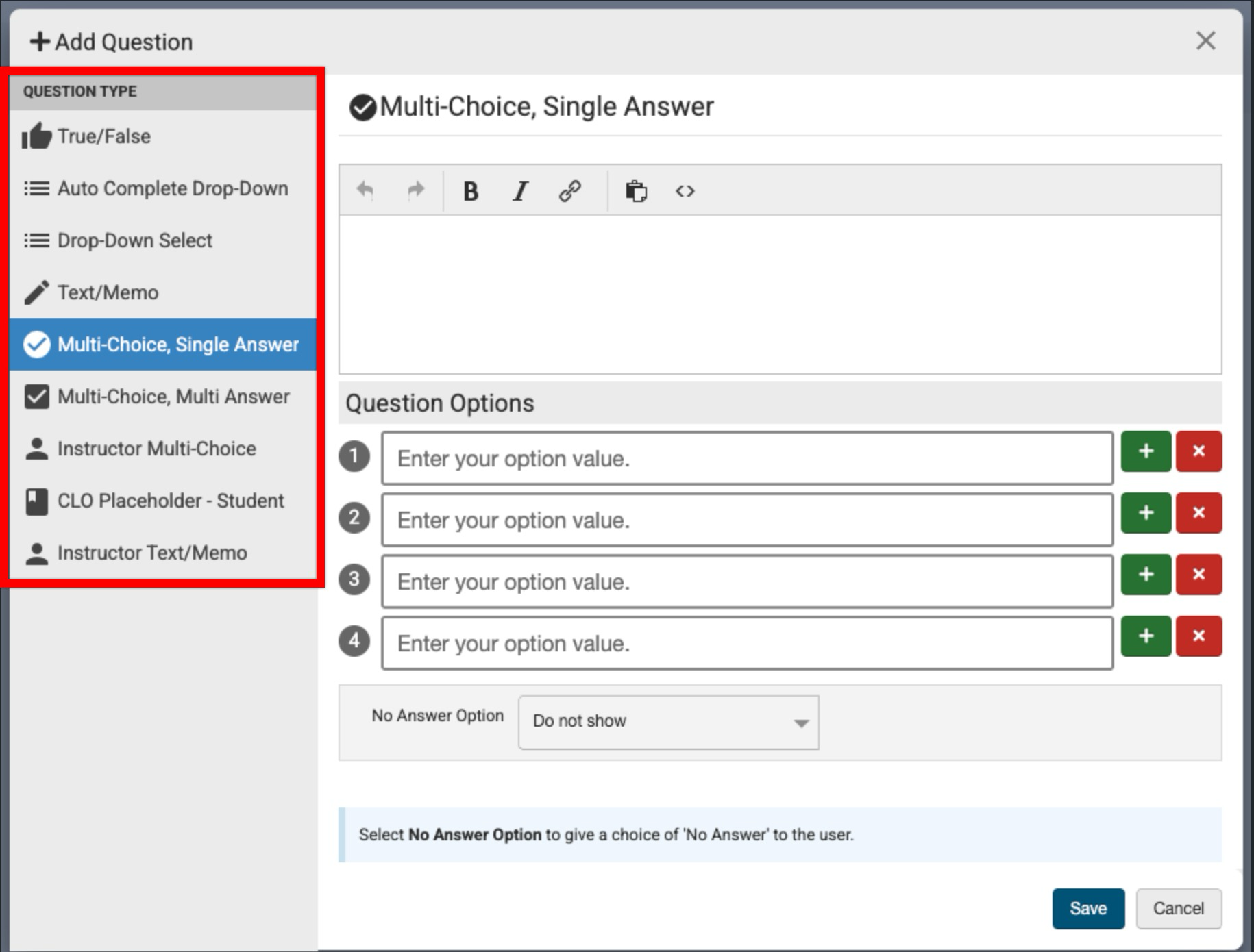
Task: Click the Italic formatting icon
Action: pos(521,191)
